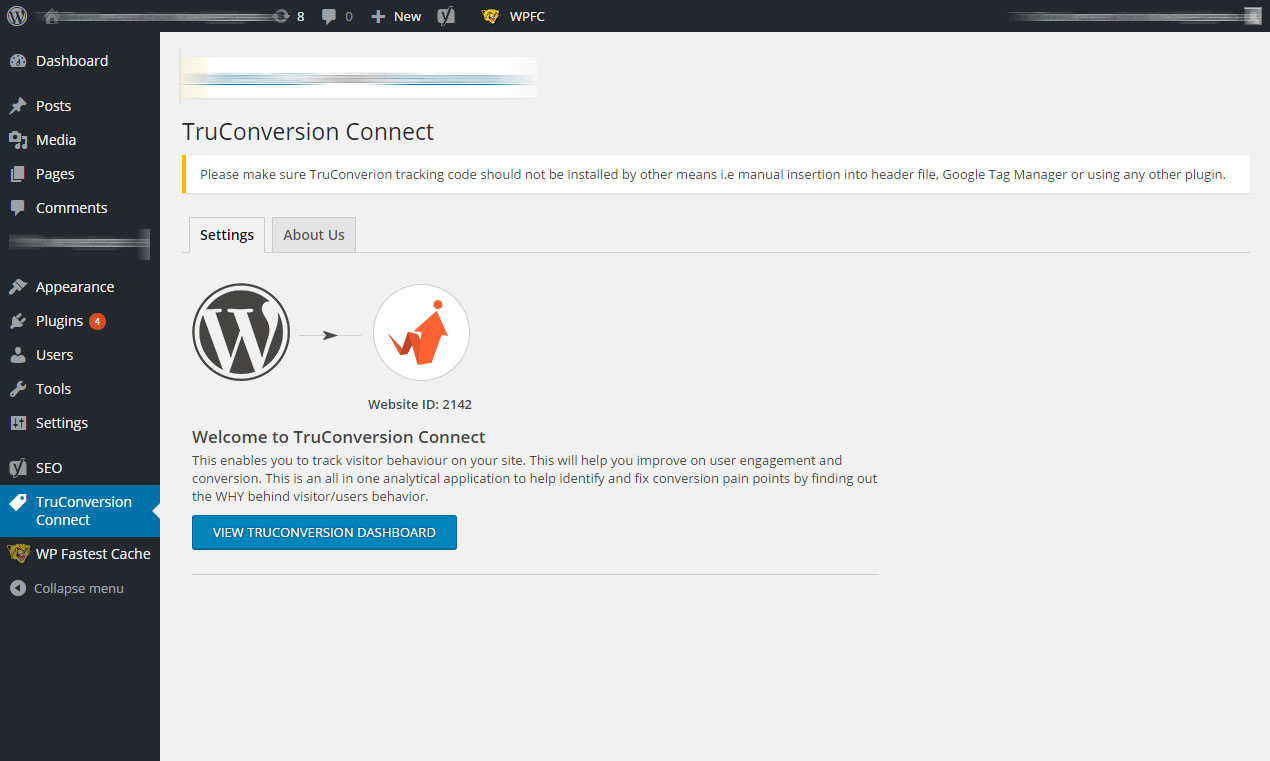Image resolution: width=1270 pixels, height=761 pixels.
Task: Click the TruConversion tag icon
Action: [x=18, y=502]
